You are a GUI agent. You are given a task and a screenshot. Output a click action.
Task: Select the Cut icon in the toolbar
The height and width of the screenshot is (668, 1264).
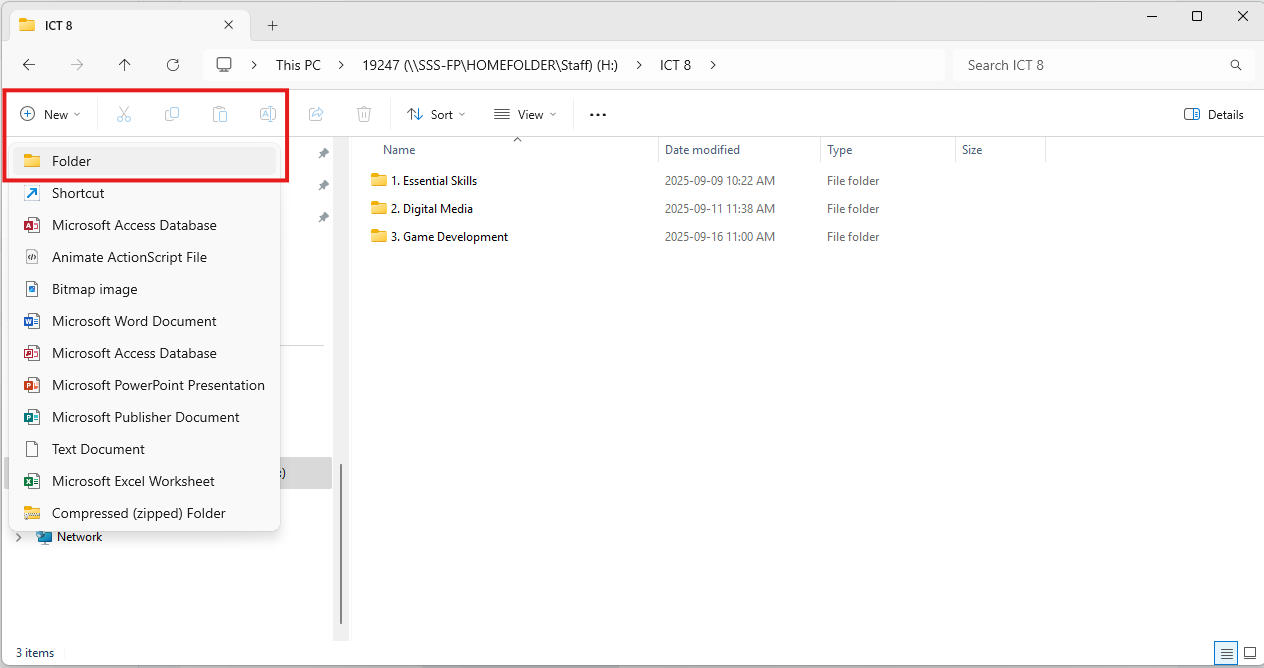[x=123, y=114]
